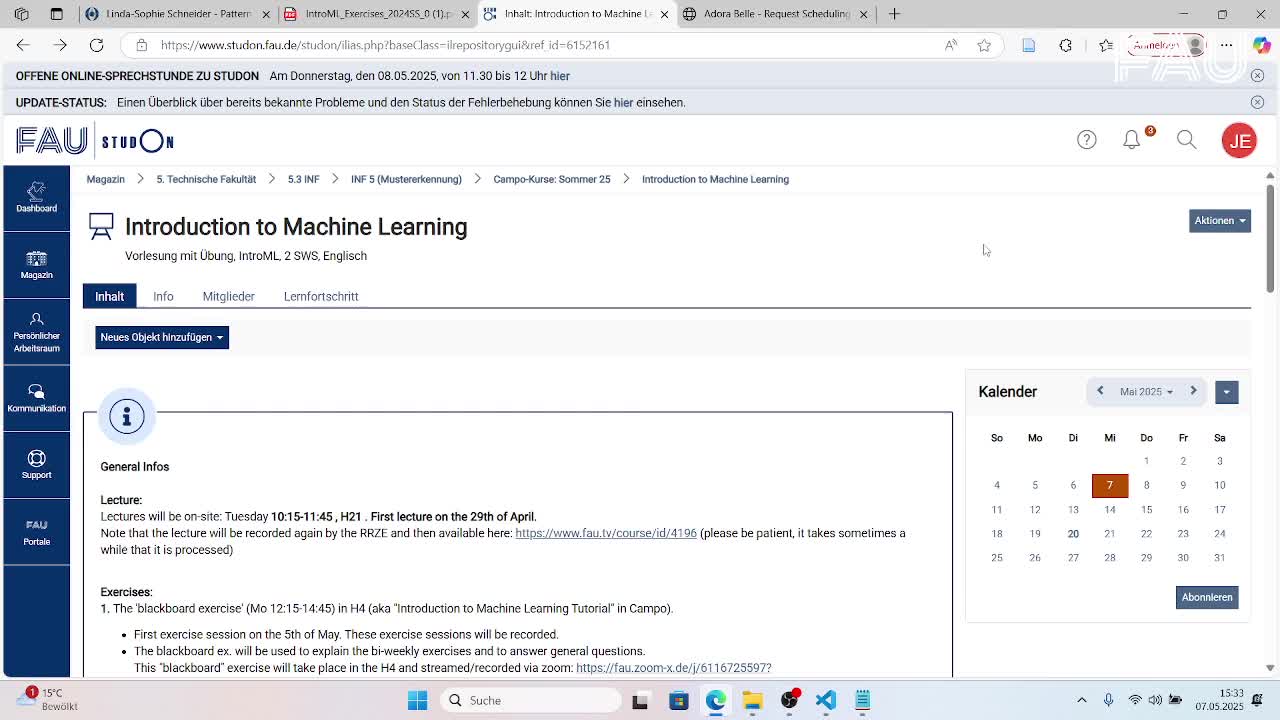Open Persönlicher Arbeitsraum in sidebar
1280x720 pixels.
(x=36, y=332)
